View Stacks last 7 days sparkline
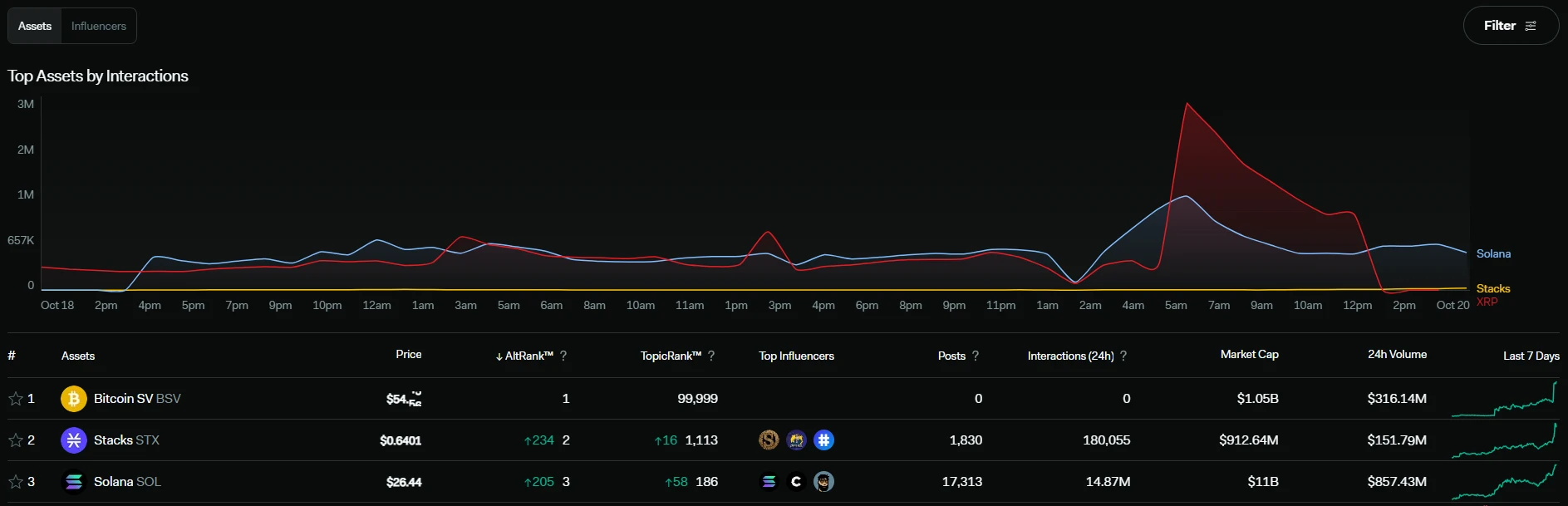The image size is (1568, 506). [x=1504, y=440]
